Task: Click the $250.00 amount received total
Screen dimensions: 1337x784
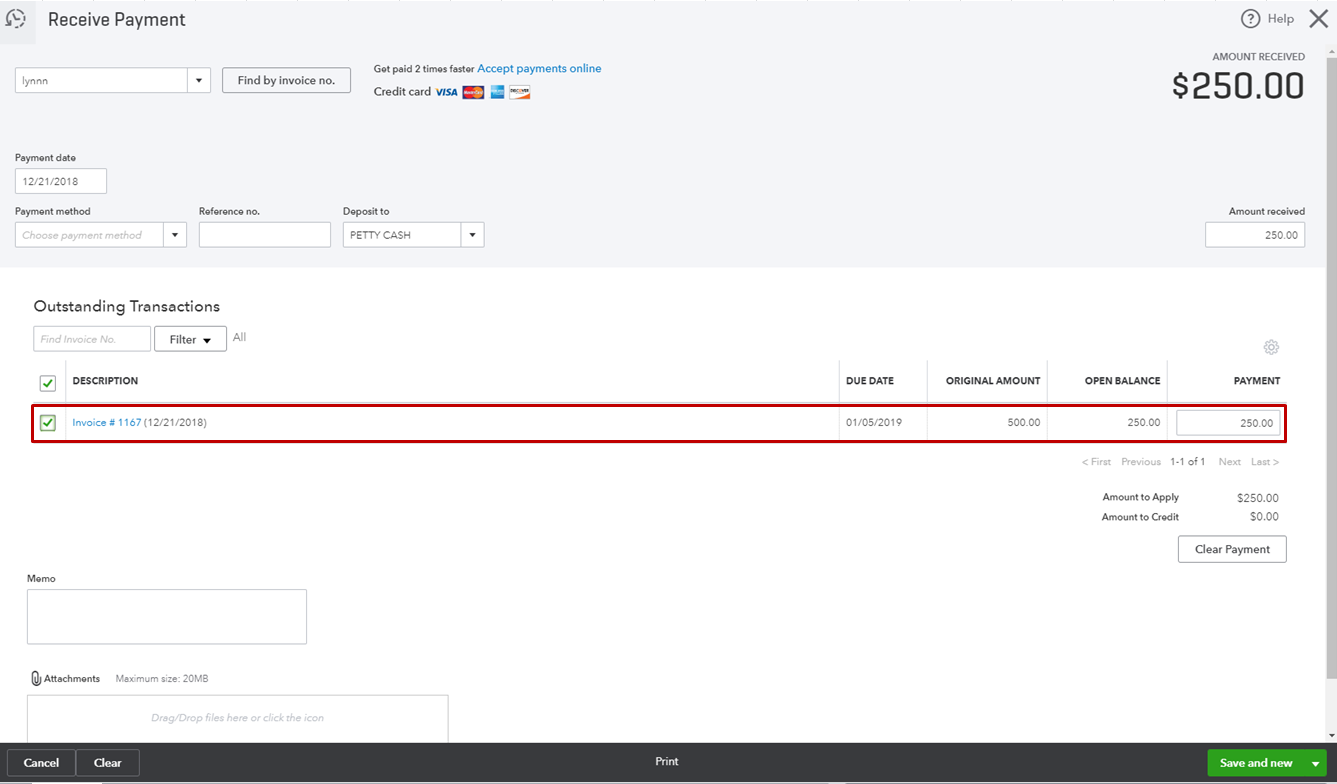Action: 1238,86
